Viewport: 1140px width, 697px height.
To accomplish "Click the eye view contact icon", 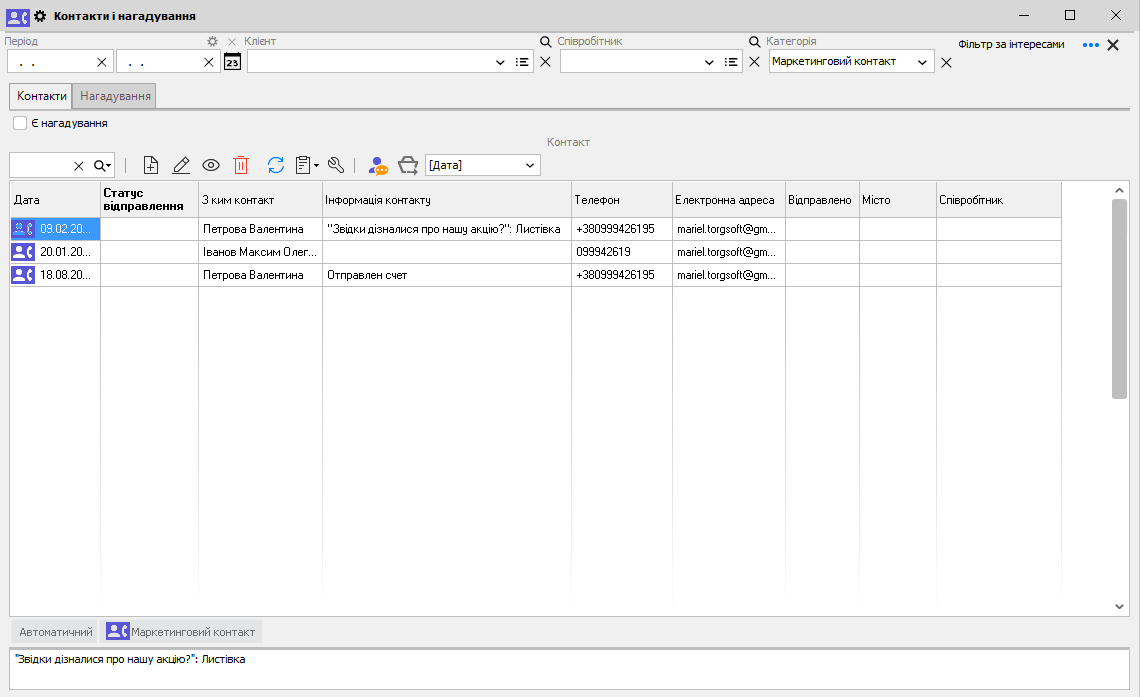I will tap(211, 165).
